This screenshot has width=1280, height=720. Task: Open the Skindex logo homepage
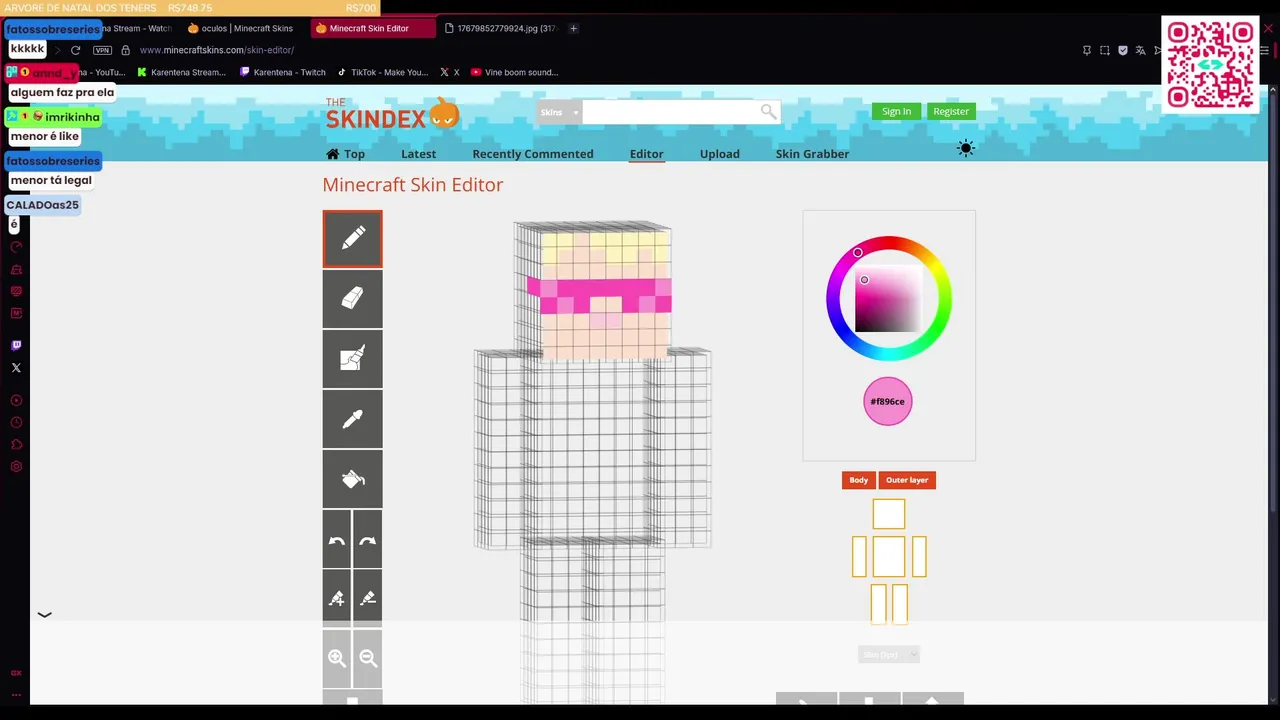click(392, 113)
